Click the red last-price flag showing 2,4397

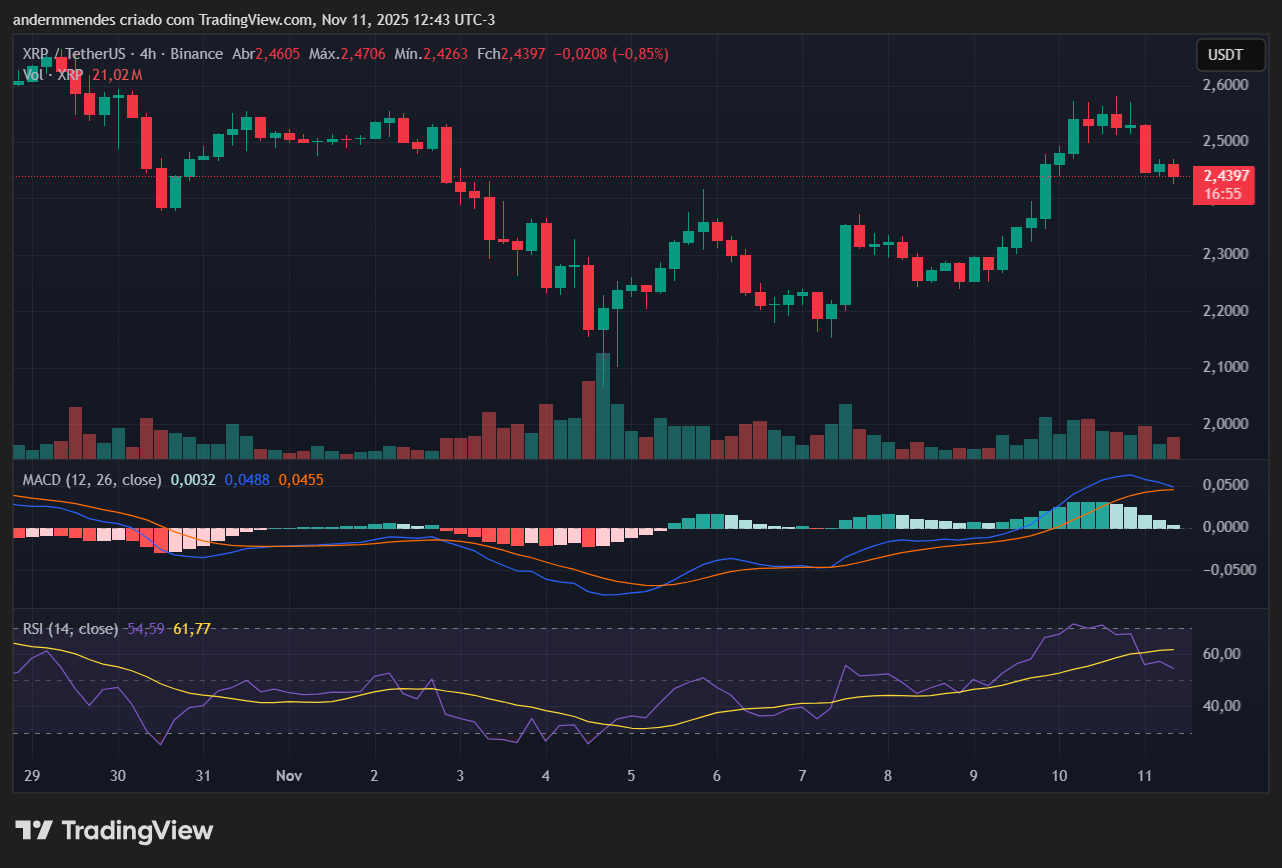pos(1224,185)
